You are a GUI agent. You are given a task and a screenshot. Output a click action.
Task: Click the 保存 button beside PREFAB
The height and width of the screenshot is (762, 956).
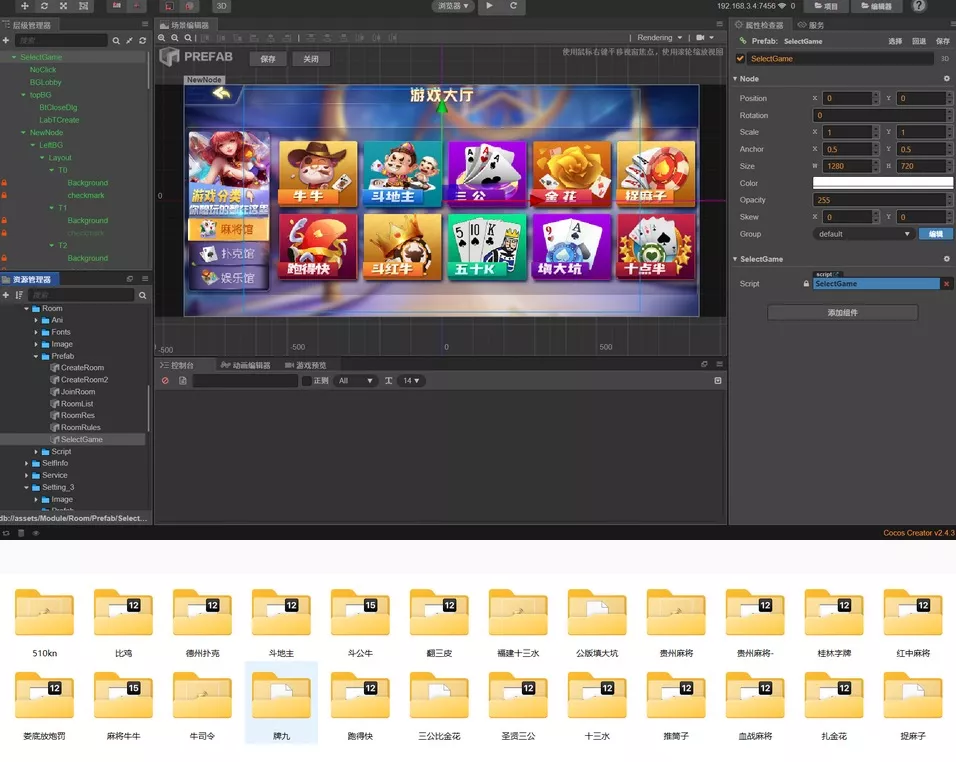point(268,59)
